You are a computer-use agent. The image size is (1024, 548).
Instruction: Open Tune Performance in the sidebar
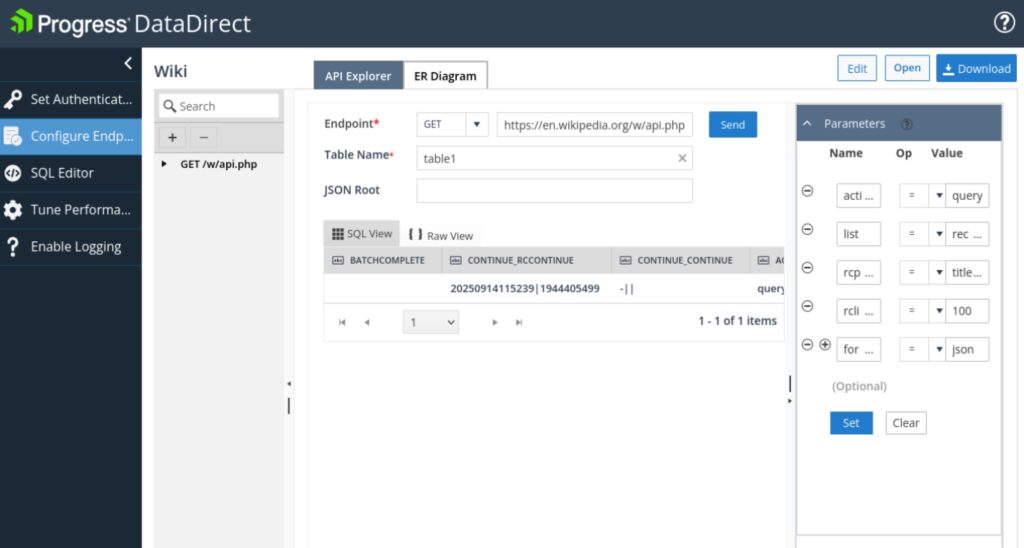point(71,210)
